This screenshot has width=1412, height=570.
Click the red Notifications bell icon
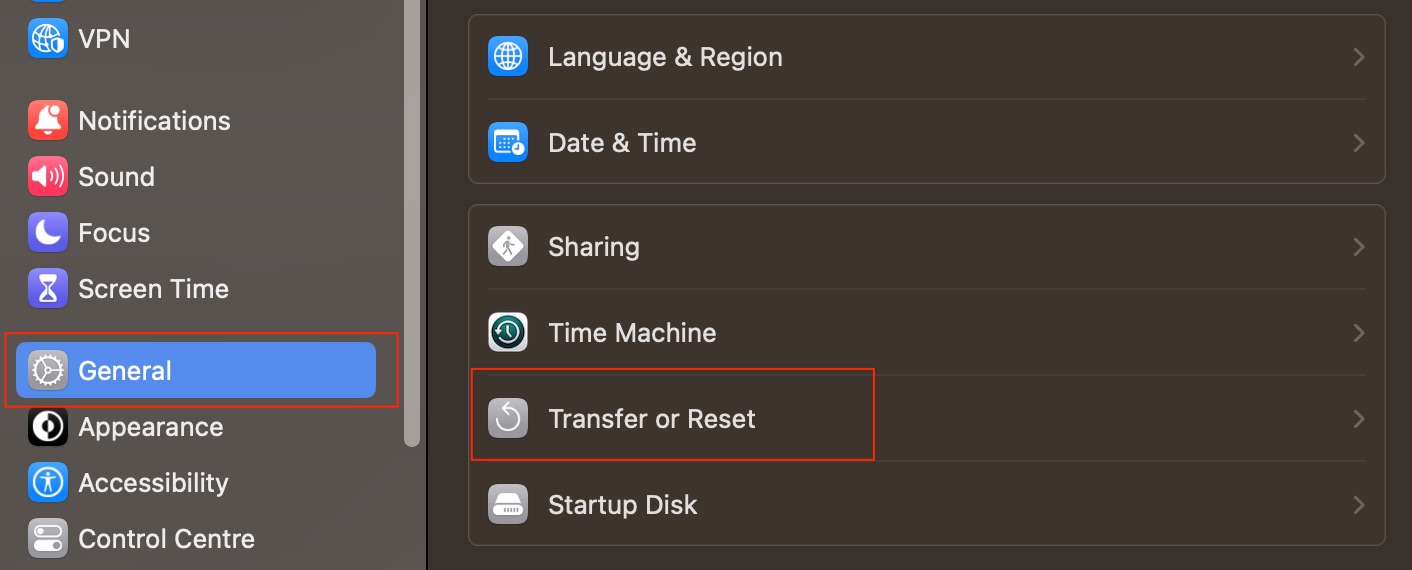coord(48,121)
